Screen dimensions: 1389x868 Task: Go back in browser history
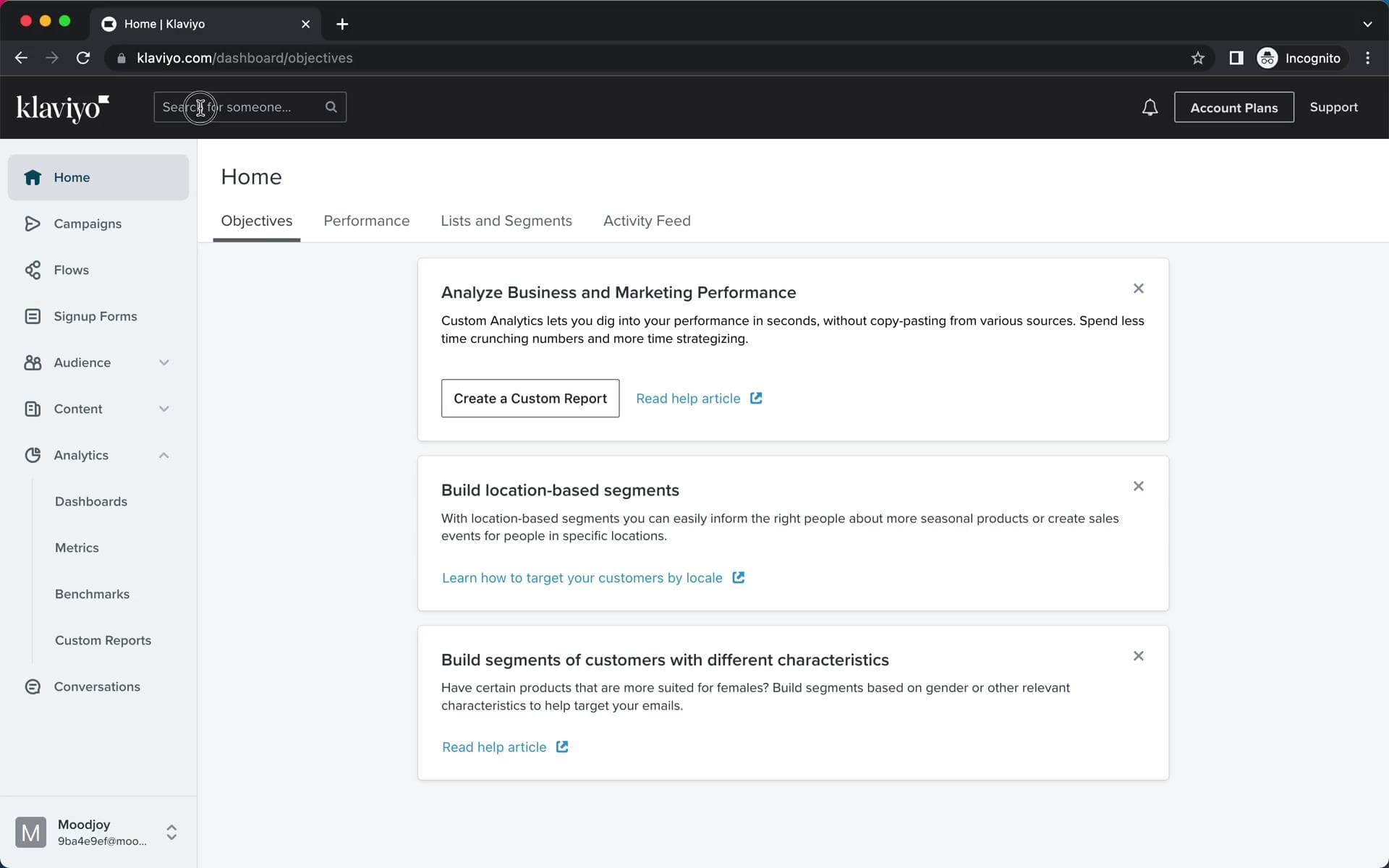click(21, 58)
